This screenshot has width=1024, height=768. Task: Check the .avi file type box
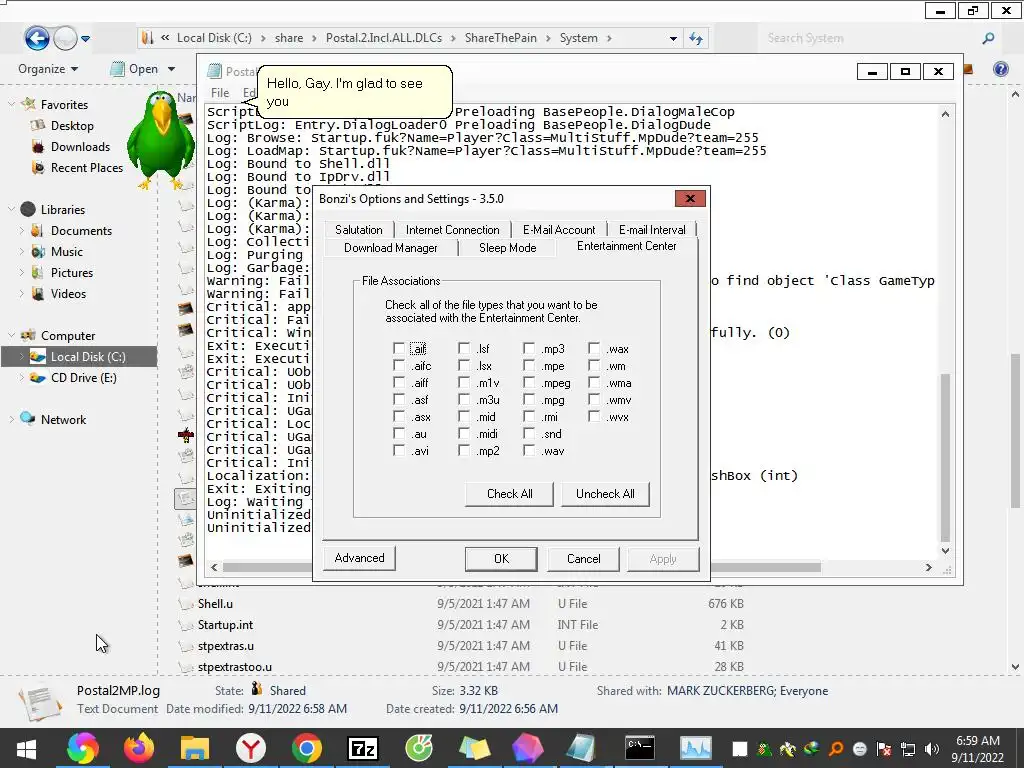[398, 451]
